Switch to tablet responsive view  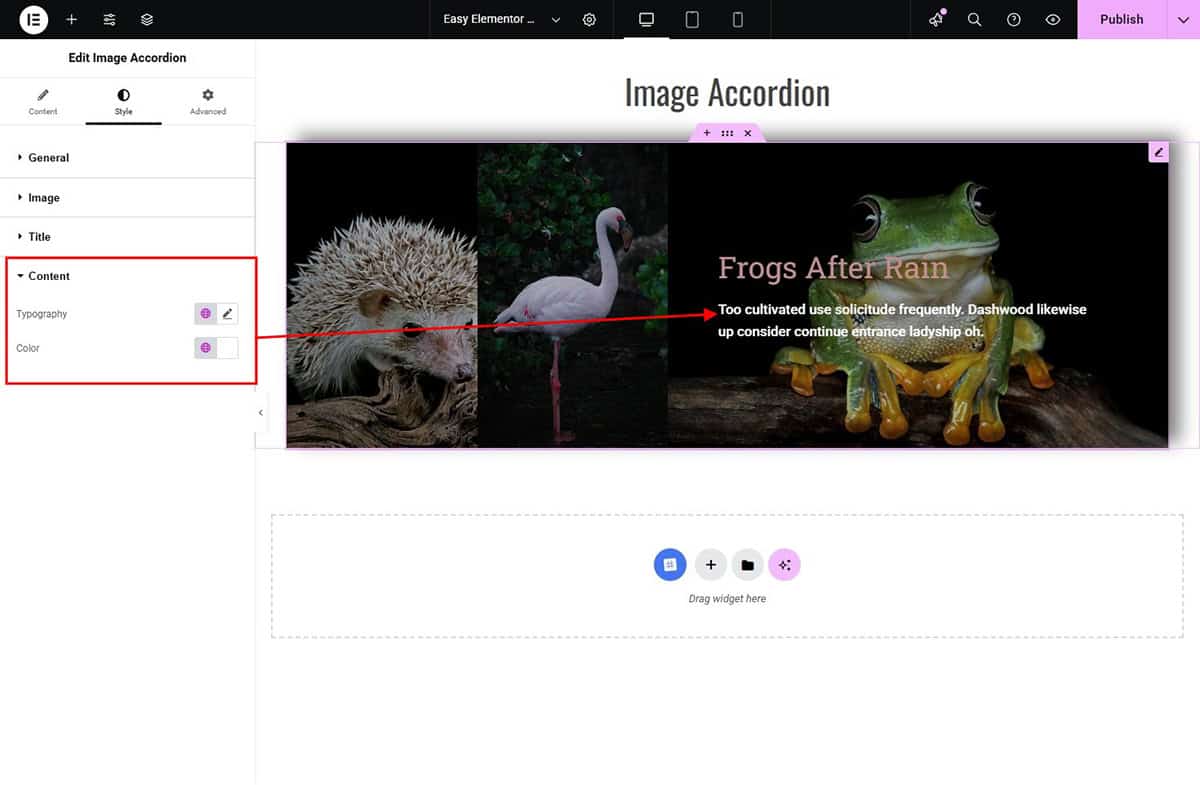(692, 19)
